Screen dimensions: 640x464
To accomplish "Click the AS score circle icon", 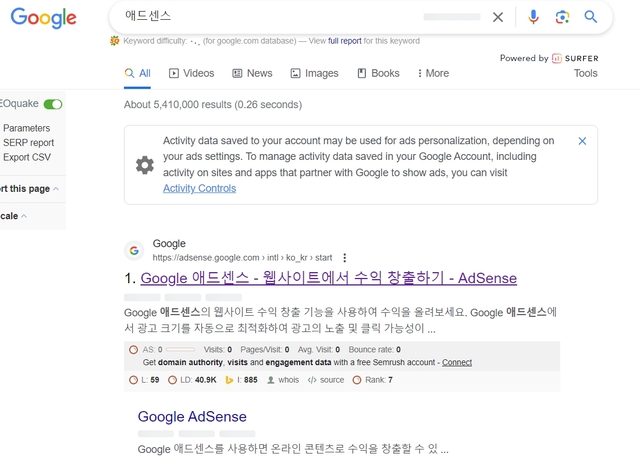I will 133,350.
